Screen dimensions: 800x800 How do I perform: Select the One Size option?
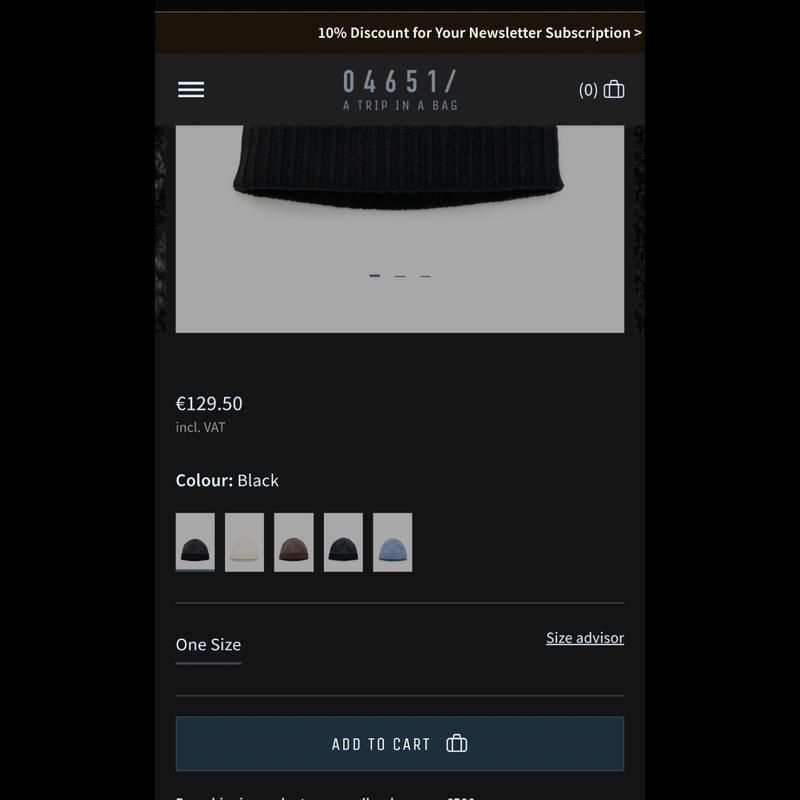(208, 645)
